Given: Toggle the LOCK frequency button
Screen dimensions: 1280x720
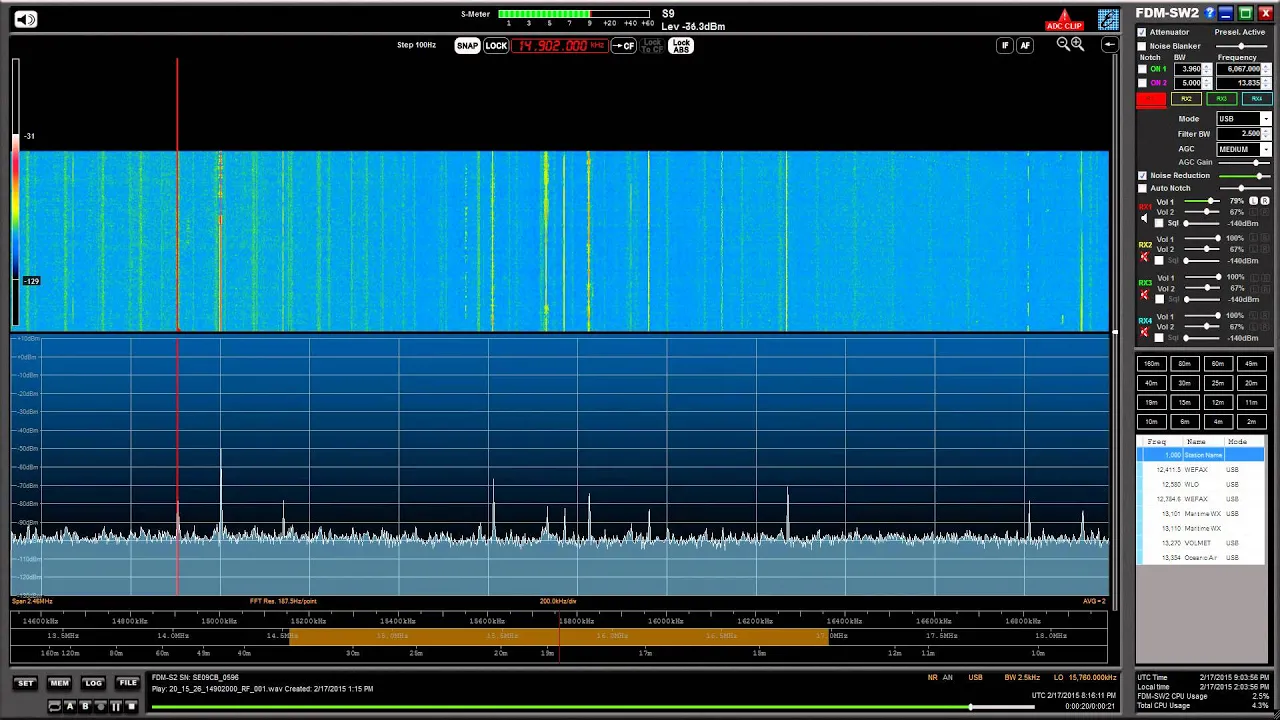Looking at the screenshot, I should 496,46.
